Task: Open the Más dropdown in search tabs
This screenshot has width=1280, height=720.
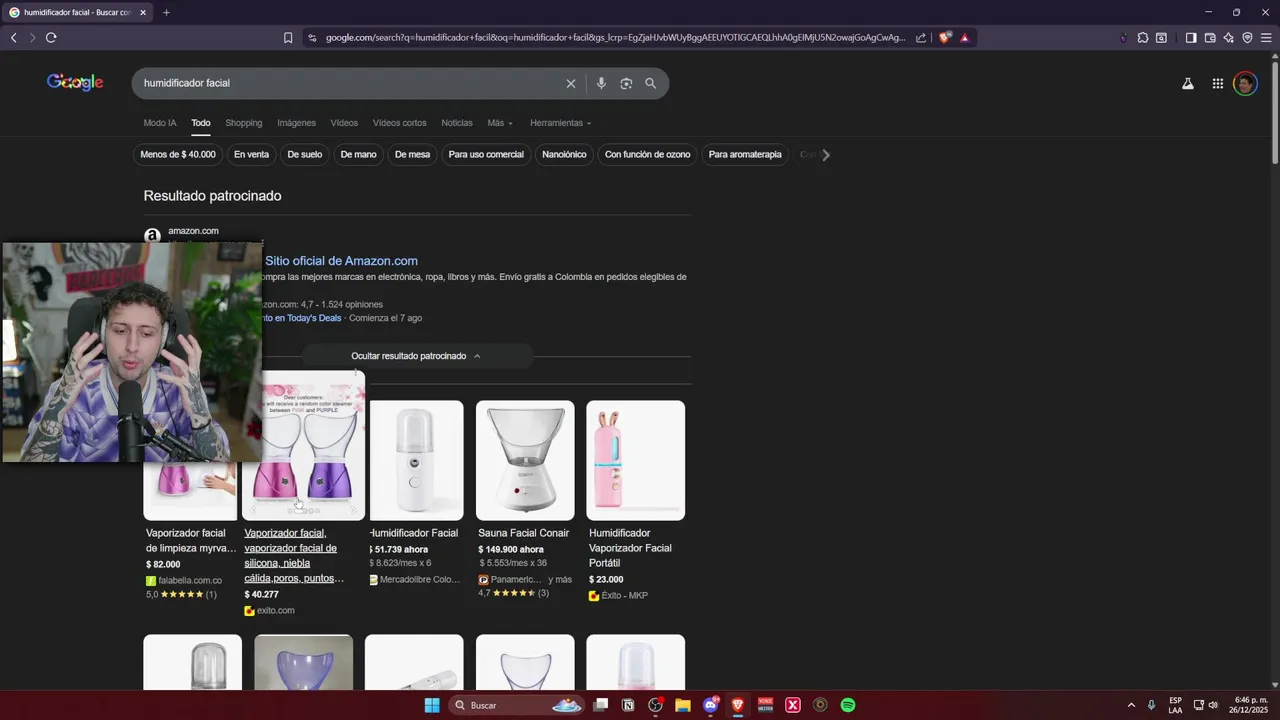Action: [500, 123]
